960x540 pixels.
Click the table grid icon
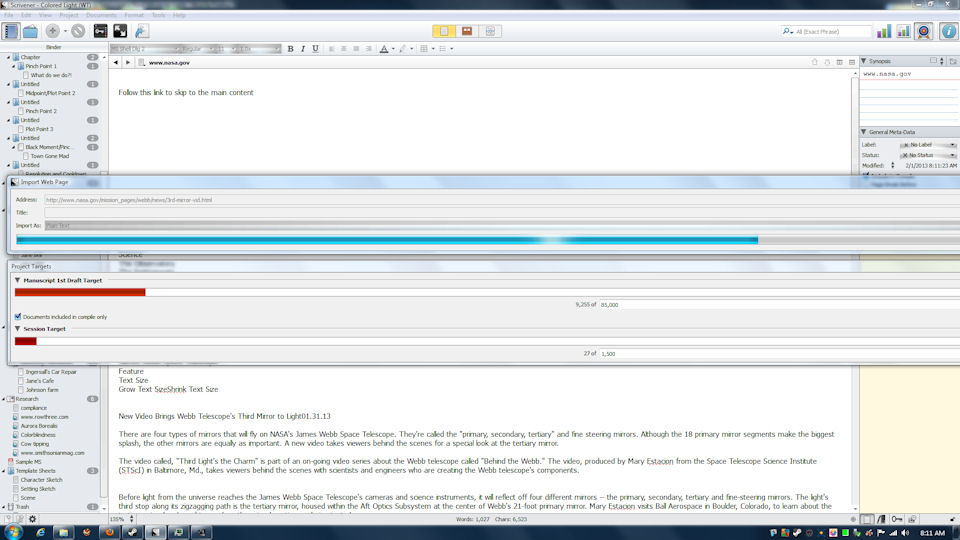click(x=424, y=49)
